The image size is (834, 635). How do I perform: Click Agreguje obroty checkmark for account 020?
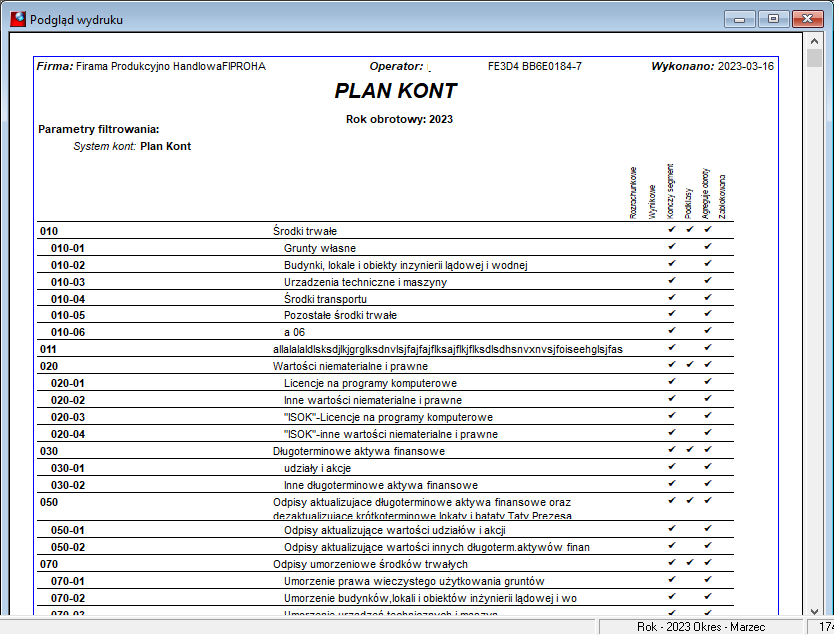[707, 364]
